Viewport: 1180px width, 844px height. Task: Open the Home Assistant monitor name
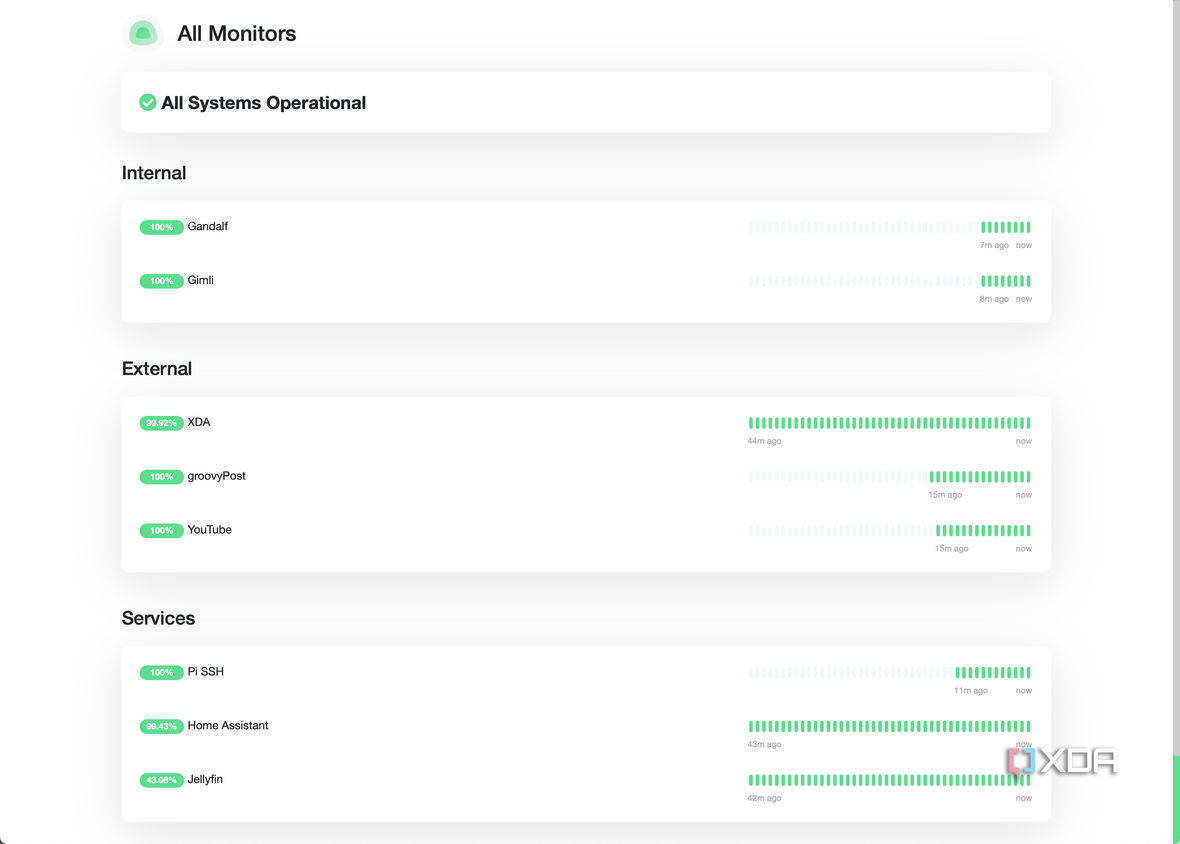pos(228,725)
